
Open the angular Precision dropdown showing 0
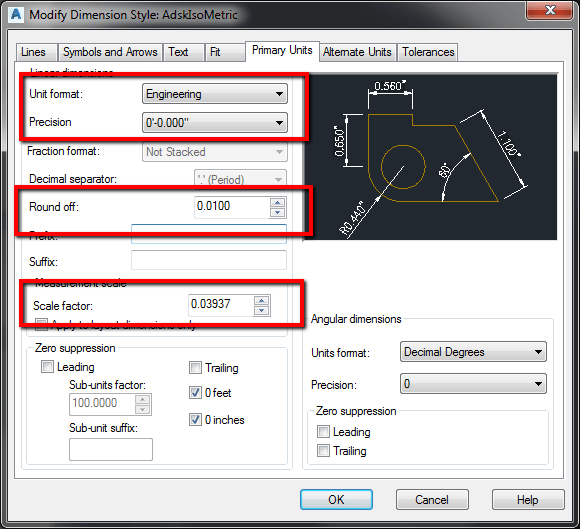click(473, 384)
